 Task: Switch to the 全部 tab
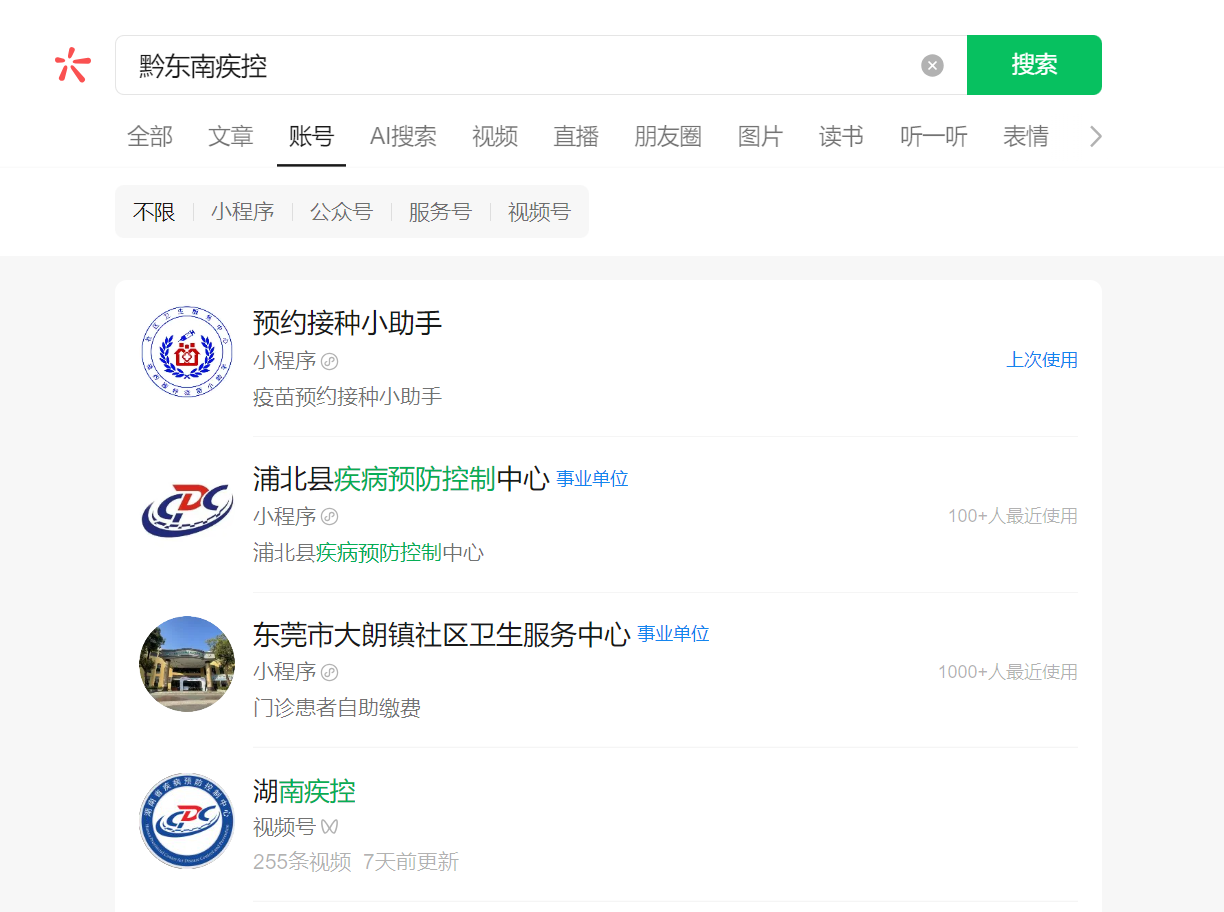click(150, 137)
